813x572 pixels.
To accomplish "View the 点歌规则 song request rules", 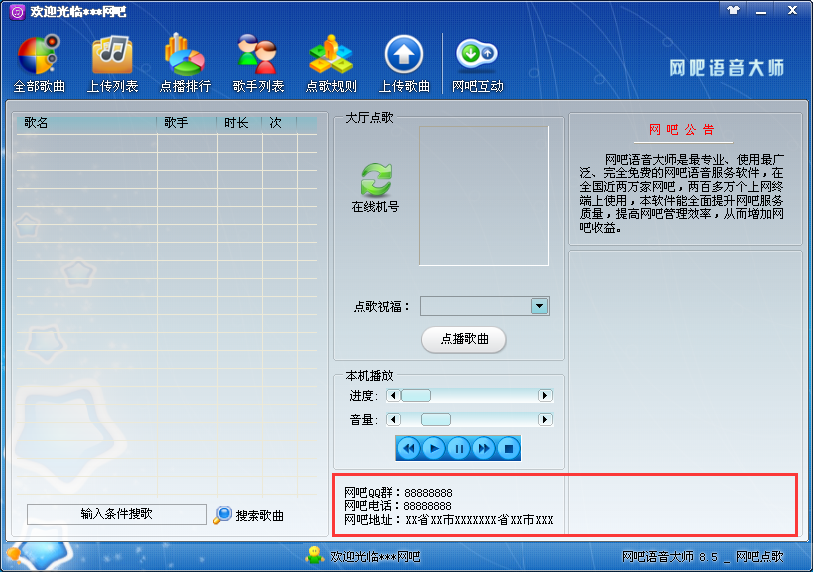I will pos(331,63).
